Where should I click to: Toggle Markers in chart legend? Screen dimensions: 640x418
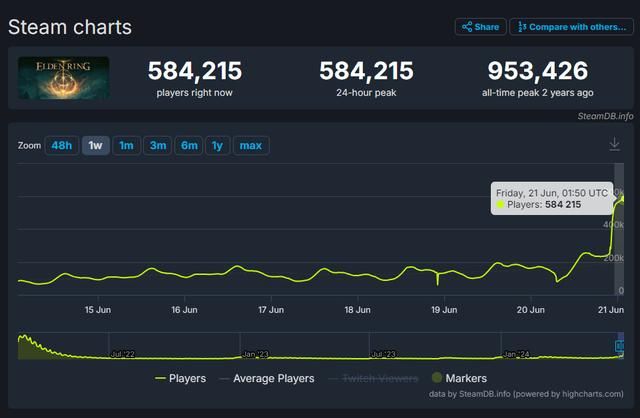tap(463, 379)
